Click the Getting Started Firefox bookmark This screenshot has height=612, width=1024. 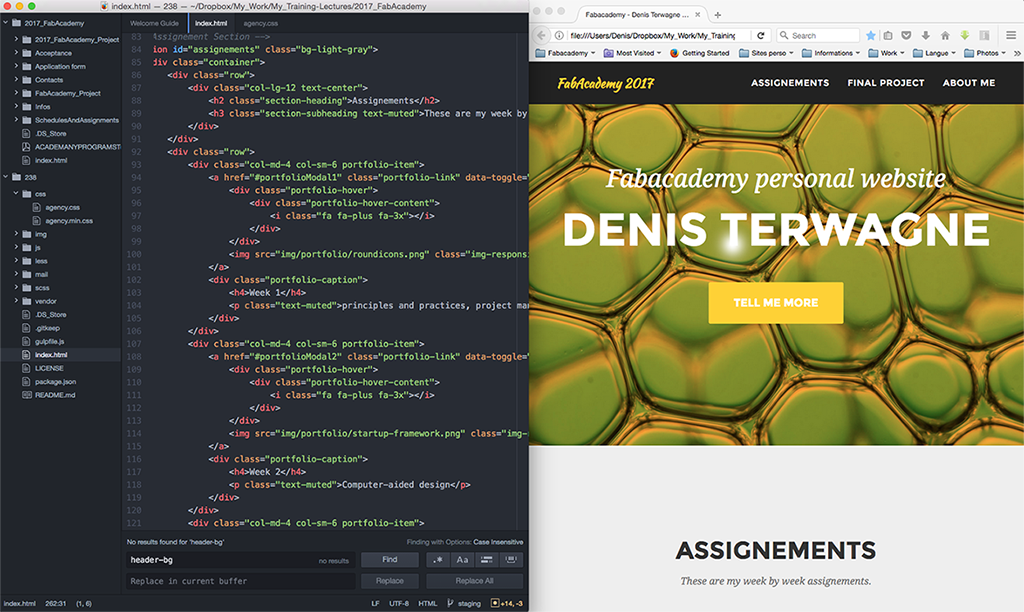pos(699,53)
